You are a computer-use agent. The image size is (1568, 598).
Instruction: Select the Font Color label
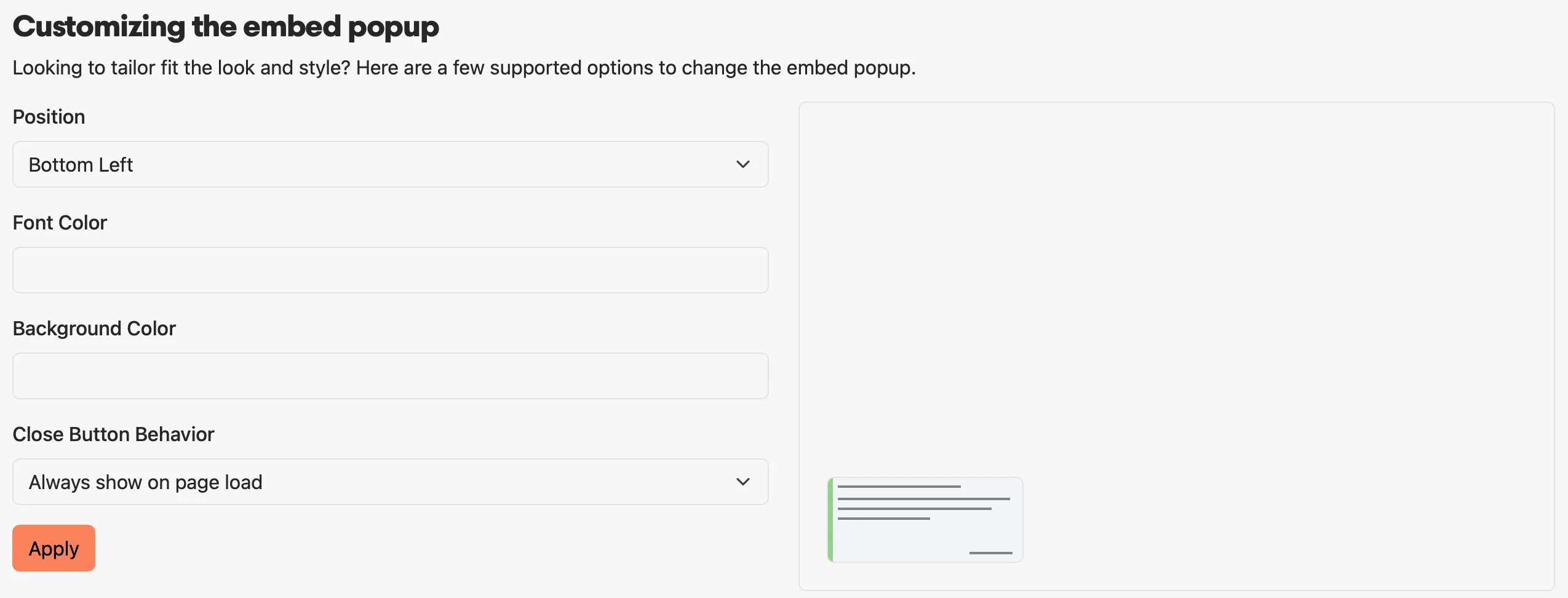tap(60, 222)
